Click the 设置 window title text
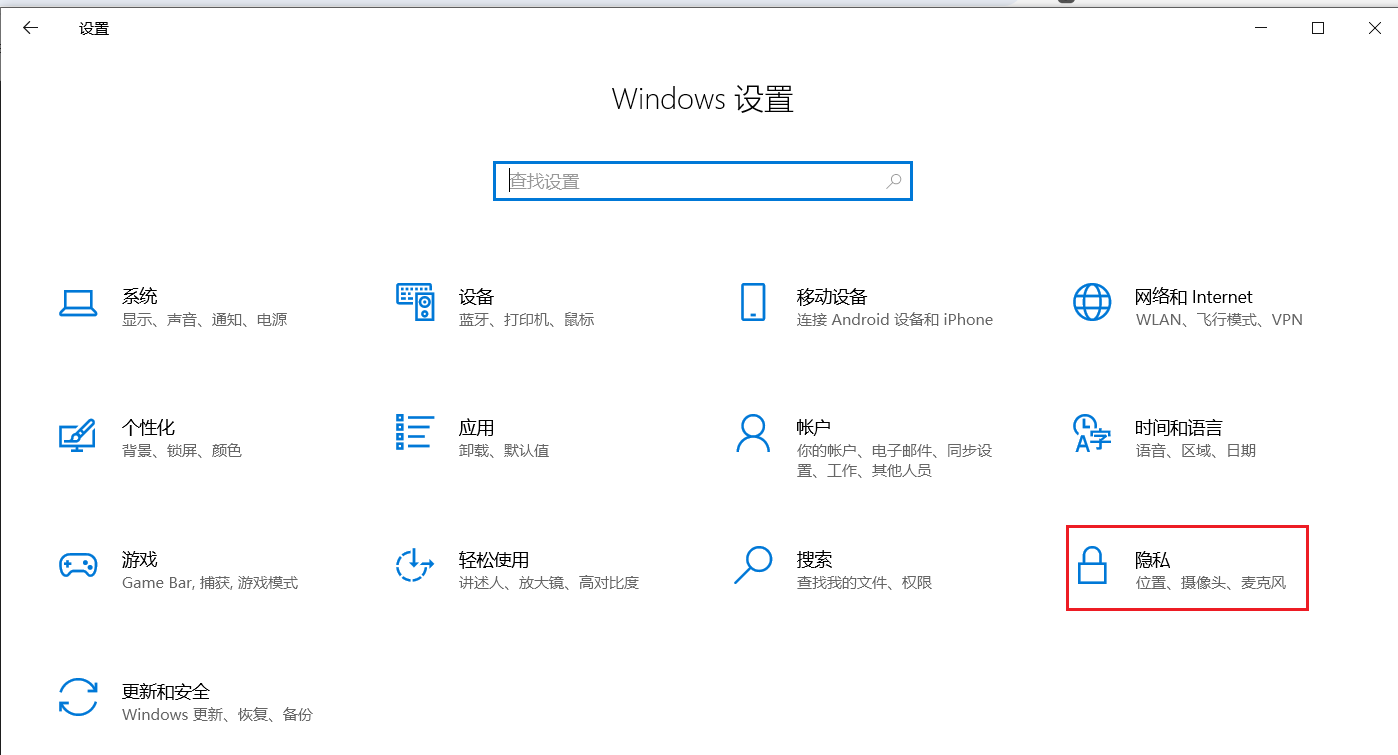1398x755 pixels. point(94,28)
